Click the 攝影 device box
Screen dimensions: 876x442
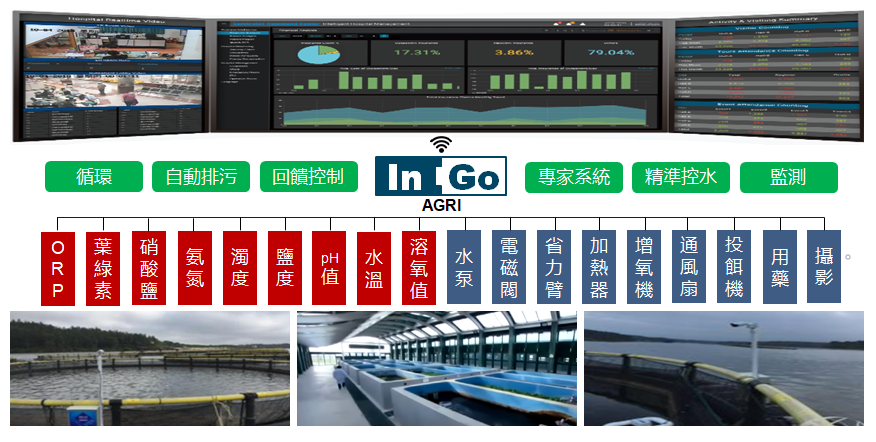[x=824, y=268]
